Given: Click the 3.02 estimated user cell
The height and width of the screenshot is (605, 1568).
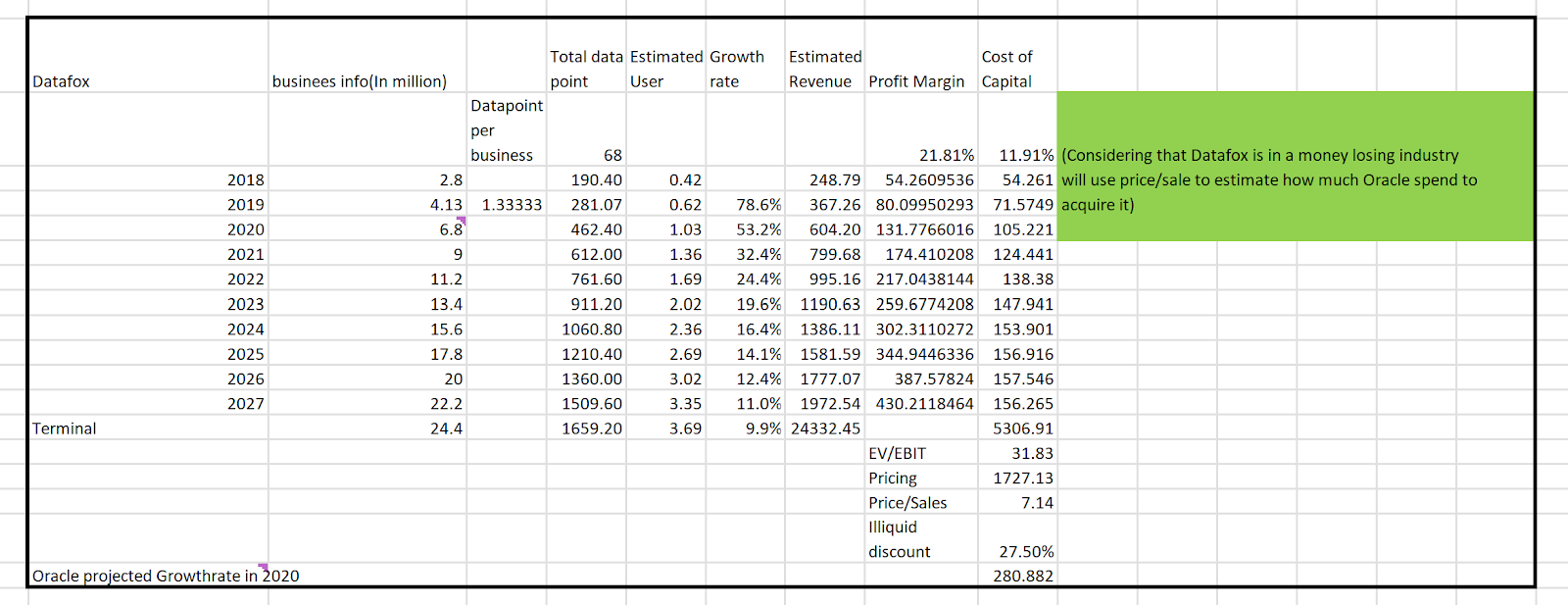Looking at the screenshot, I should click(x=666, y=378).
